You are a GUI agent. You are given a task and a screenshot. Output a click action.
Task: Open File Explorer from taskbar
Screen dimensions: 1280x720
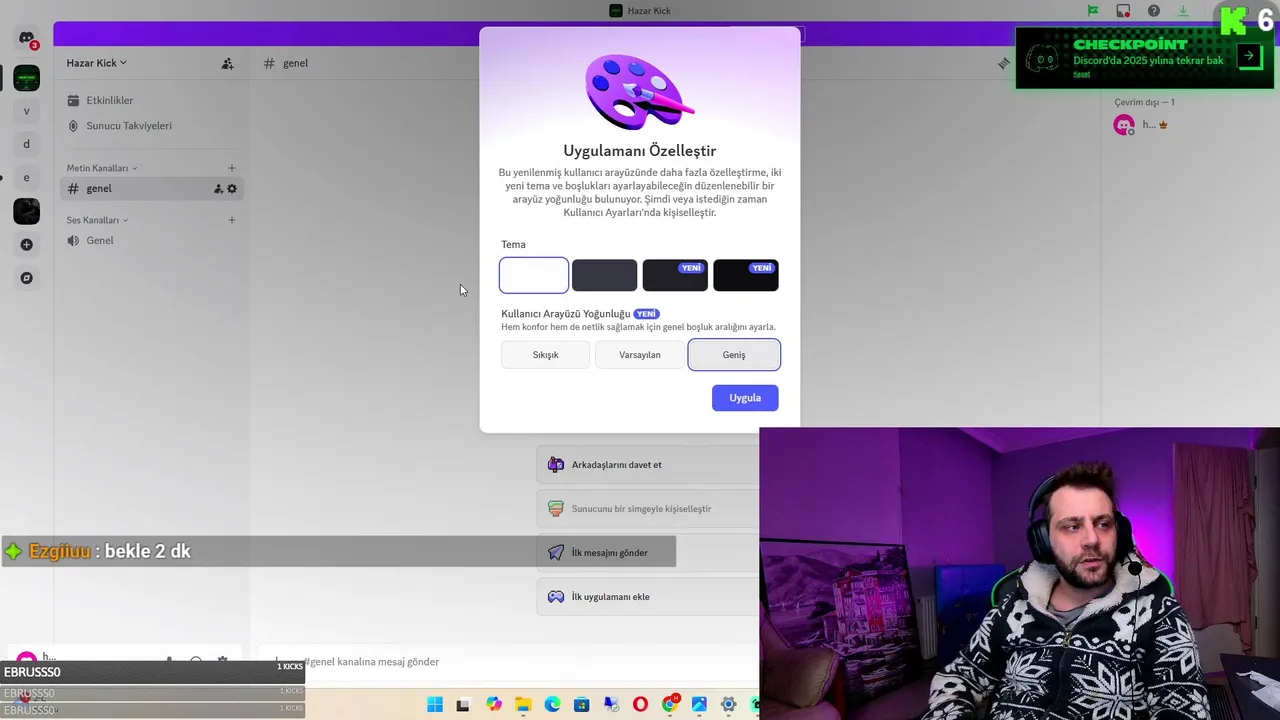click(523, 705)
